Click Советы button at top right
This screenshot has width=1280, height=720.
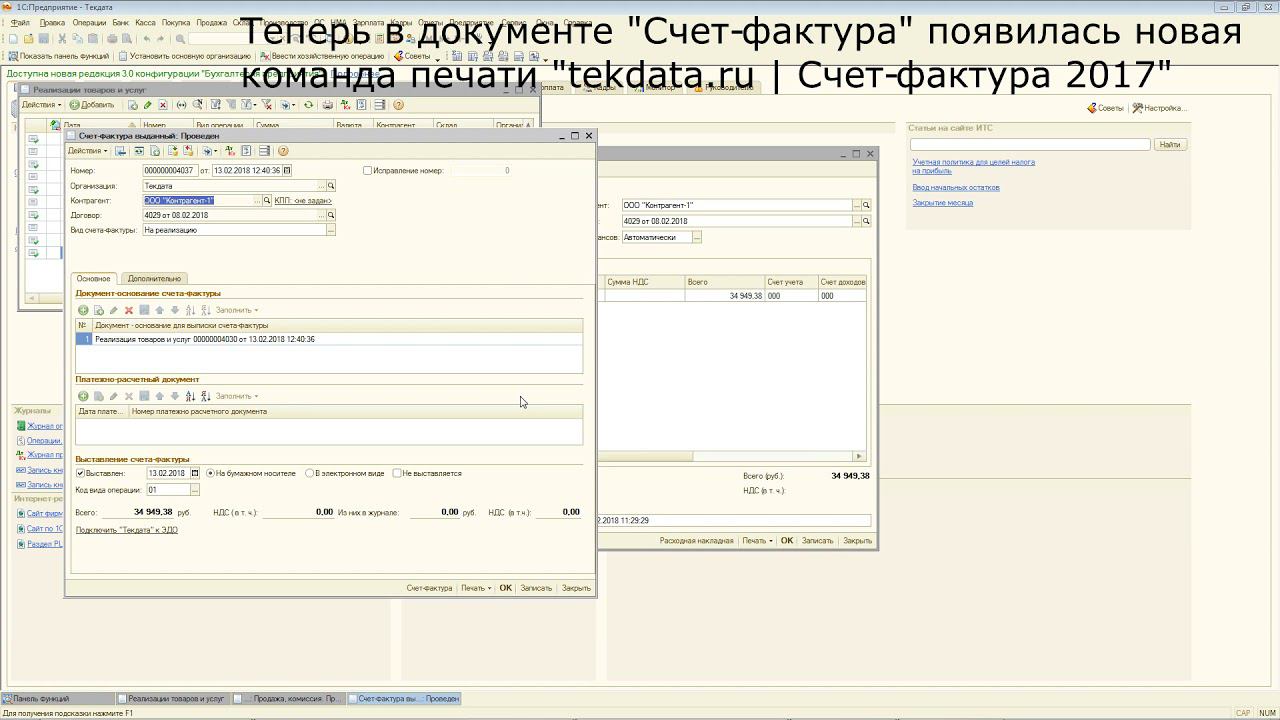[1106, 108]
